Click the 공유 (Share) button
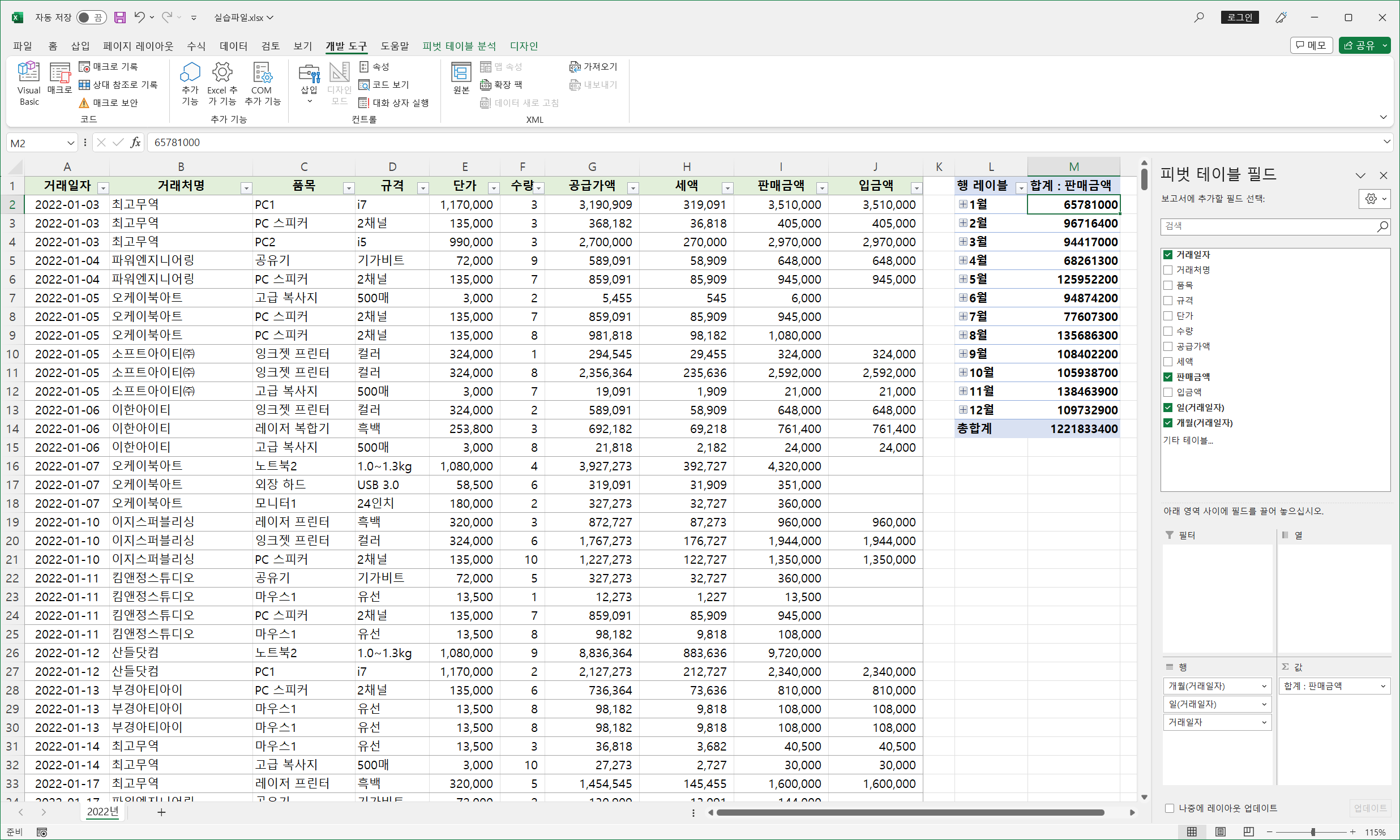Screen dimensions: 1400x840 [x=1359, y=45]
